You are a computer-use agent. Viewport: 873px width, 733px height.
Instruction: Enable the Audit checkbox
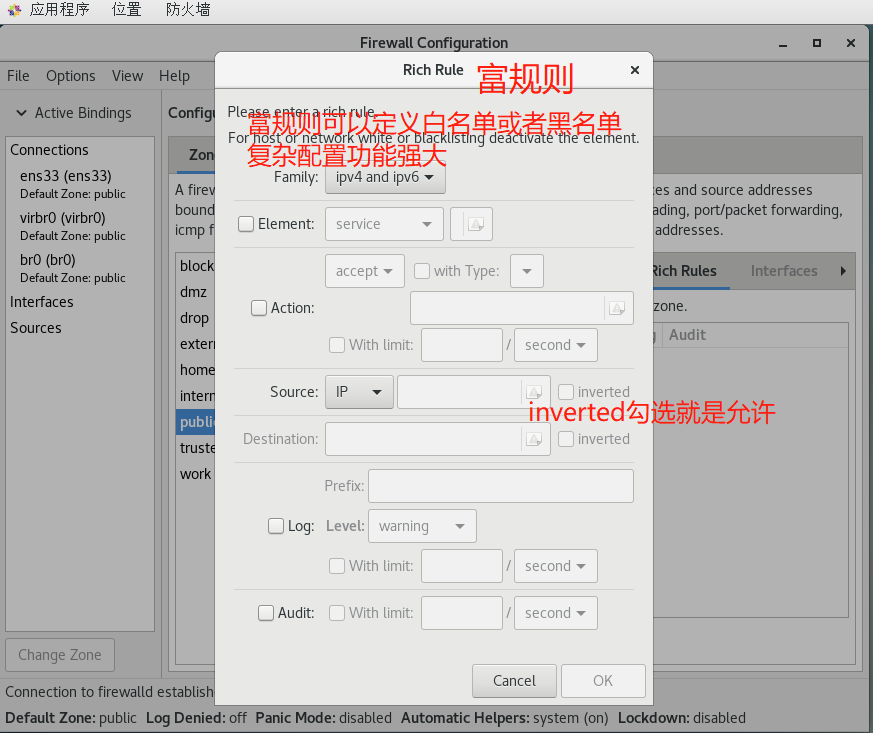(x=266, y=613)
